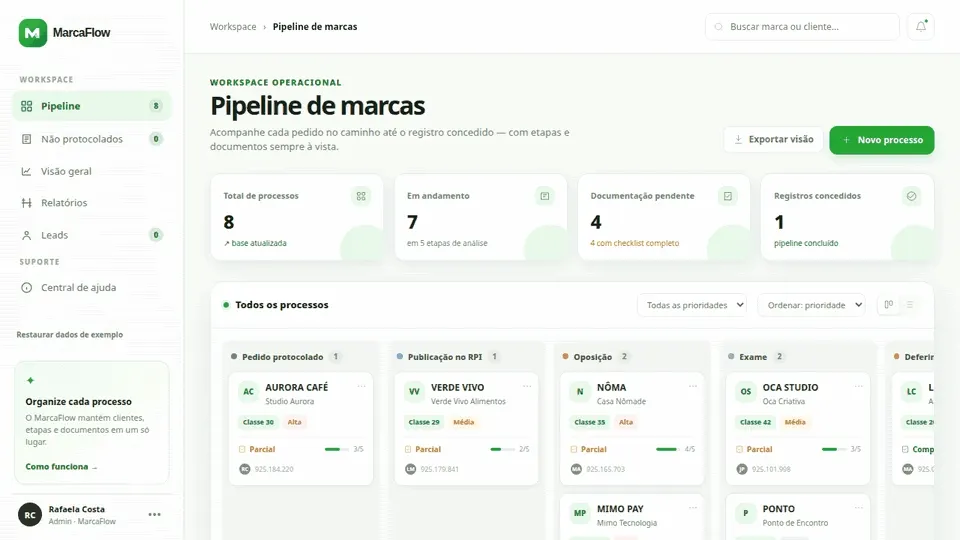Image resolution: width=960 pixels, height=540 pixels.
Task: Click the Registros concedidos check icon
Action: pos(911,196)
